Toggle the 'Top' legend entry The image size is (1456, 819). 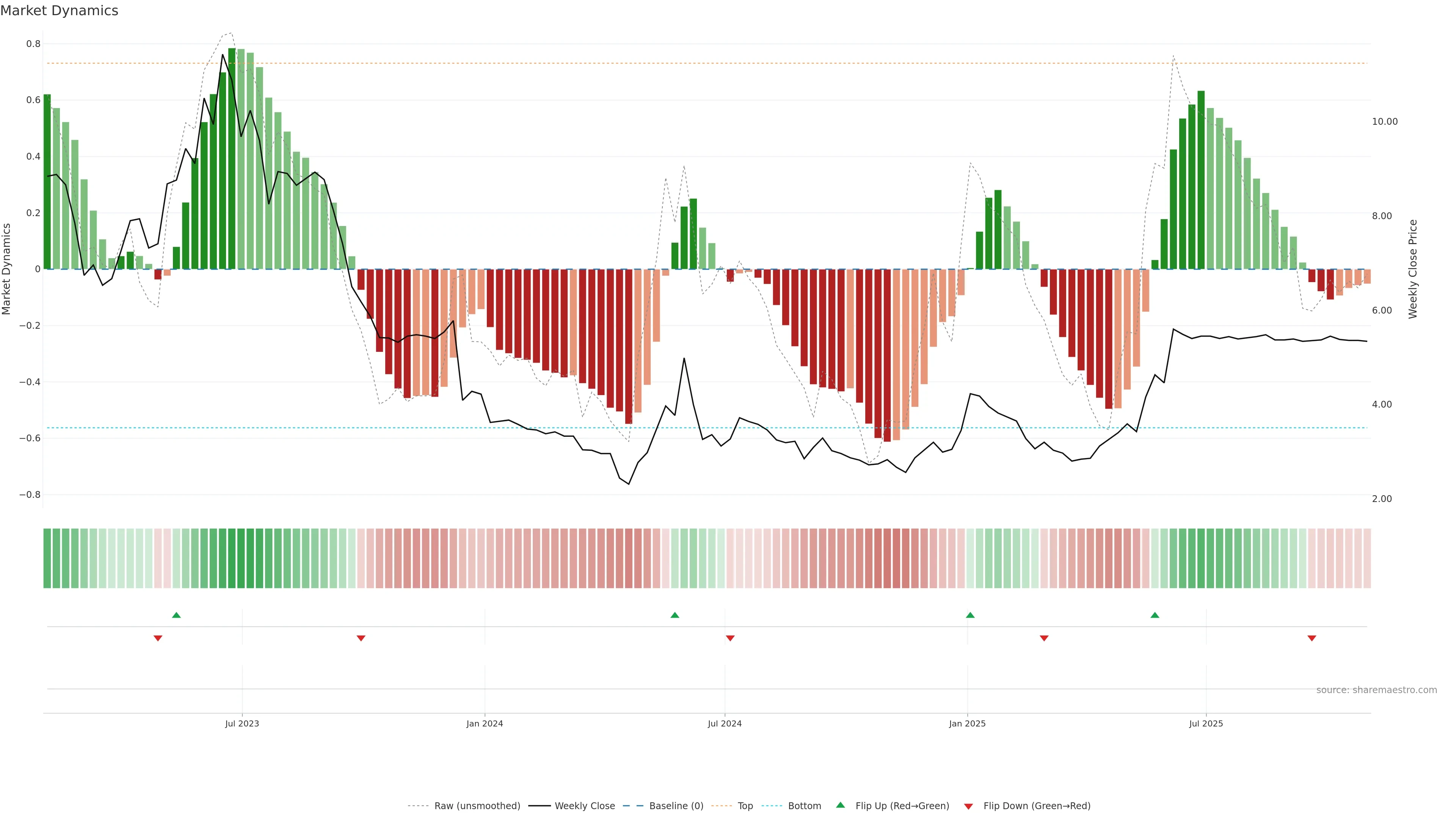745,806
